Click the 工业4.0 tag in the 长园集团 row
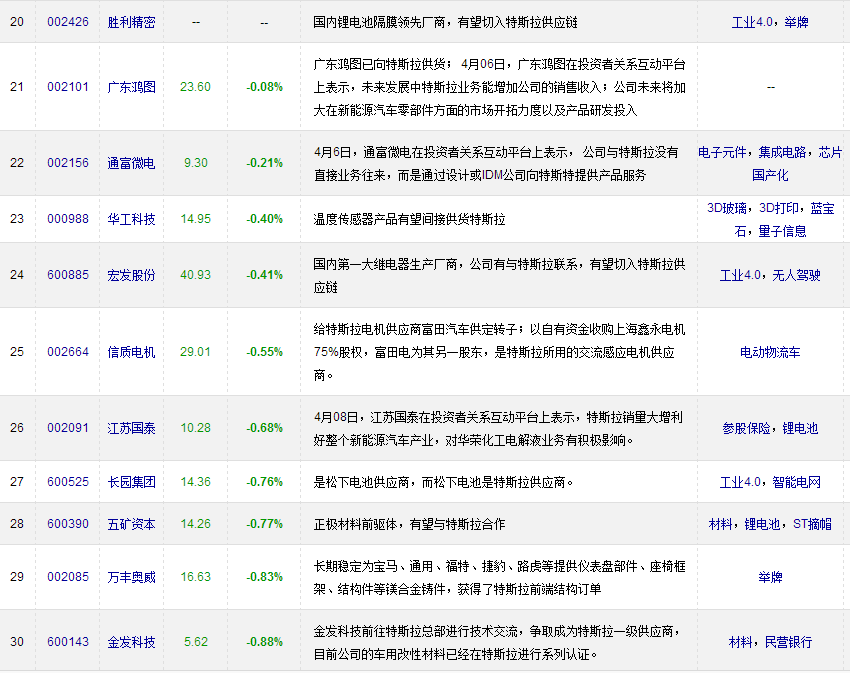850x673 pixels. coord(740,482)
